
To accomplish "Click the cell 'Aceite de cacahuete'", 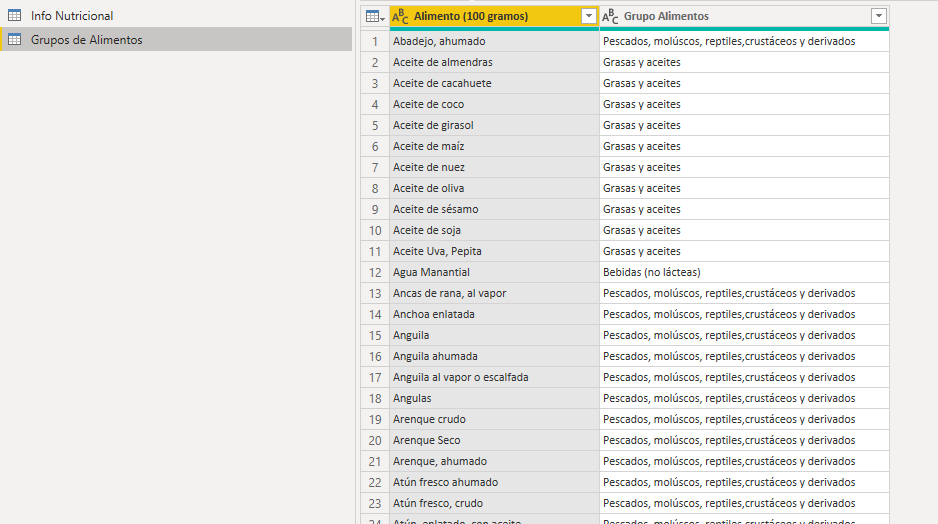I will tap(494, 83).
